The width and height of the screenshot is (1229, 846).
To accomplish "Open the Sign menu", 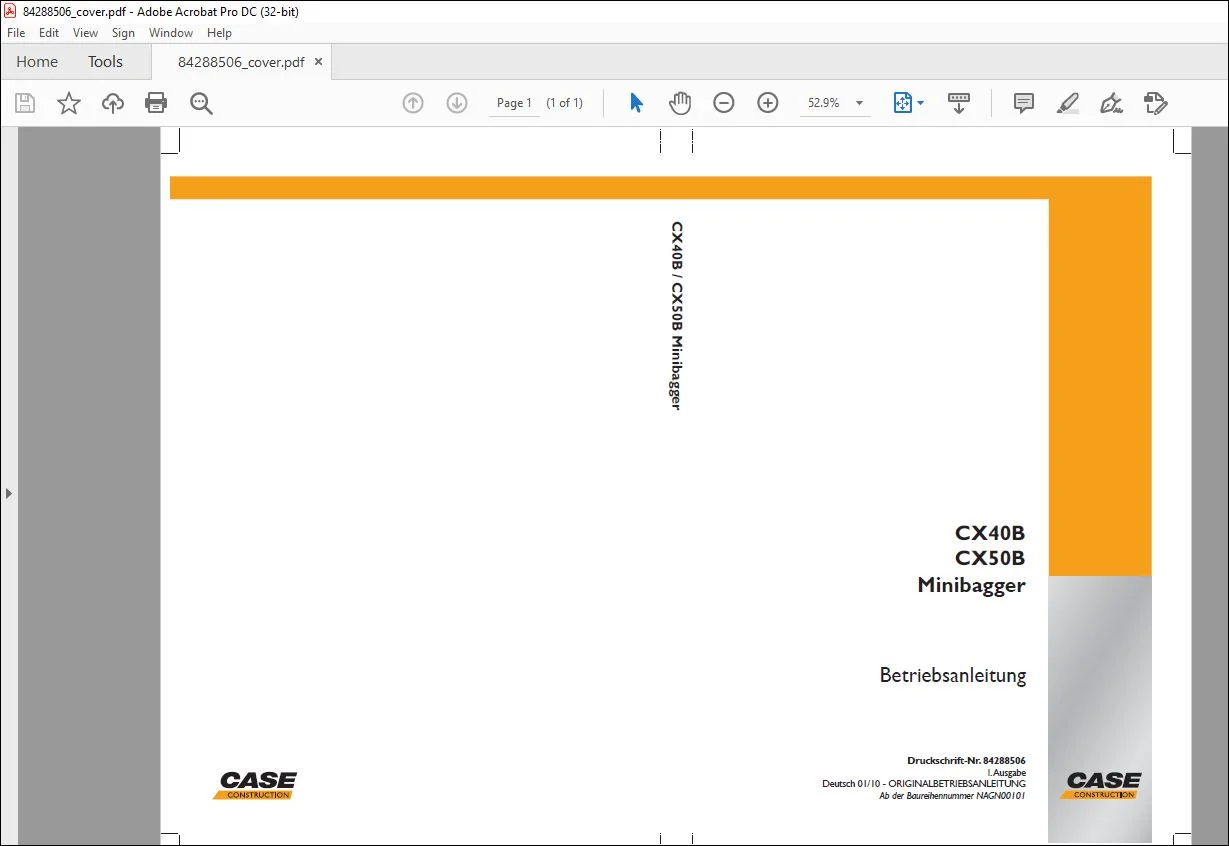I will (x=123, y=33).
